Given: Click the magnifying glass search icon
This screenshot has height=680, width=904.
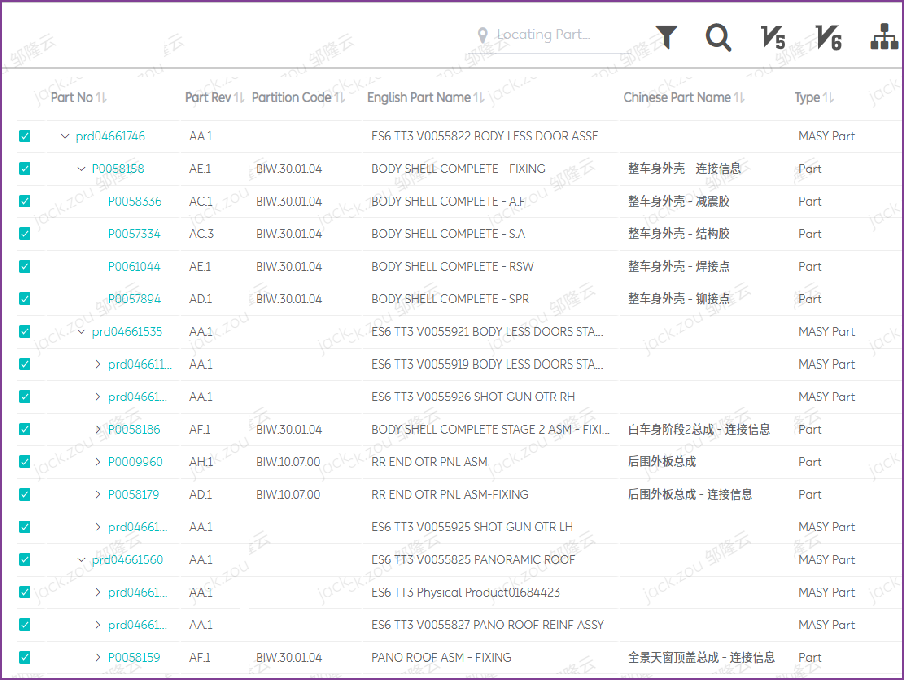Looking at the screenshot, I should click(x=718, y=37).
